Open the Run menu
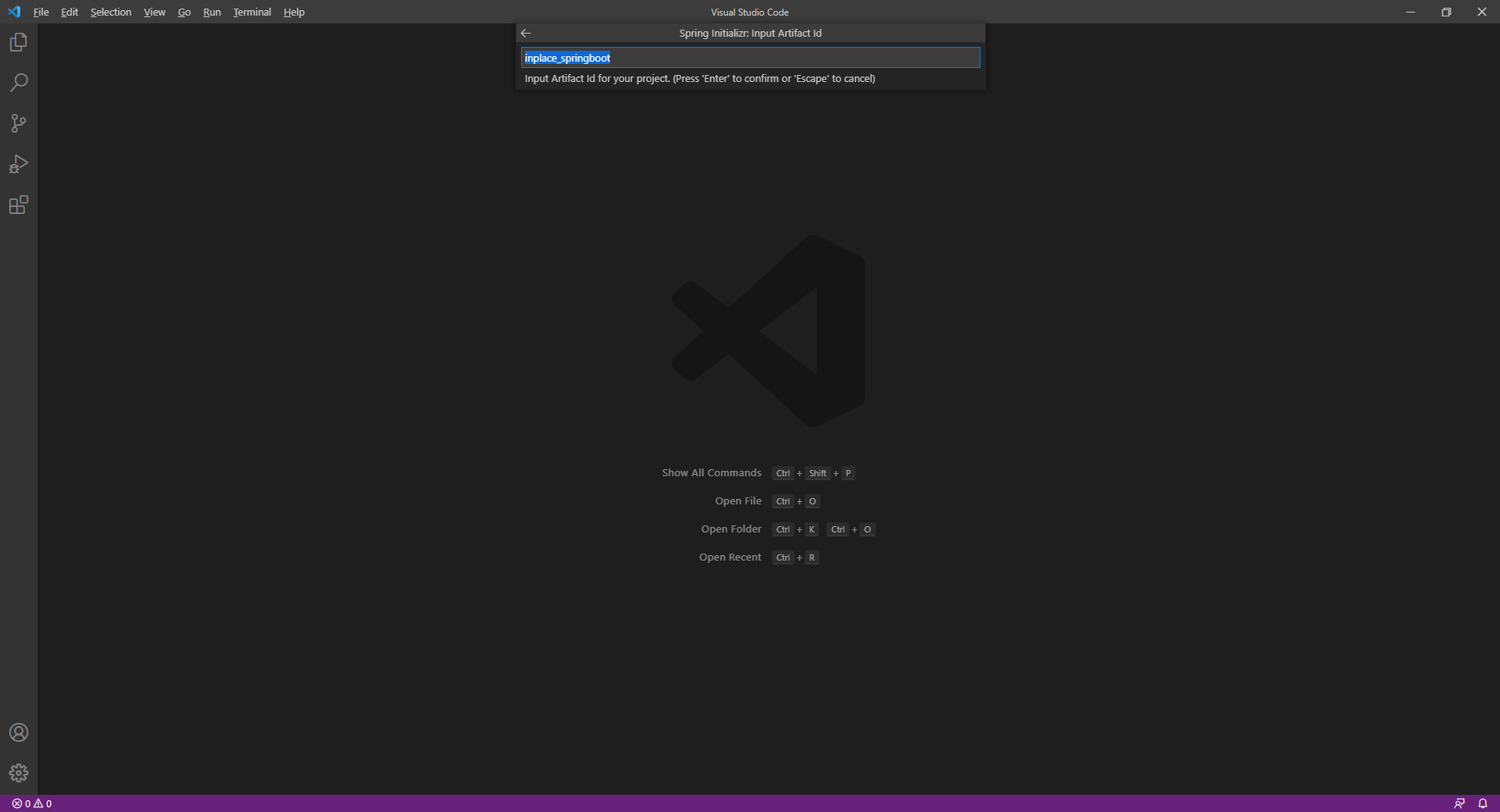1500x812 pixels. click(x=212, y=12)
